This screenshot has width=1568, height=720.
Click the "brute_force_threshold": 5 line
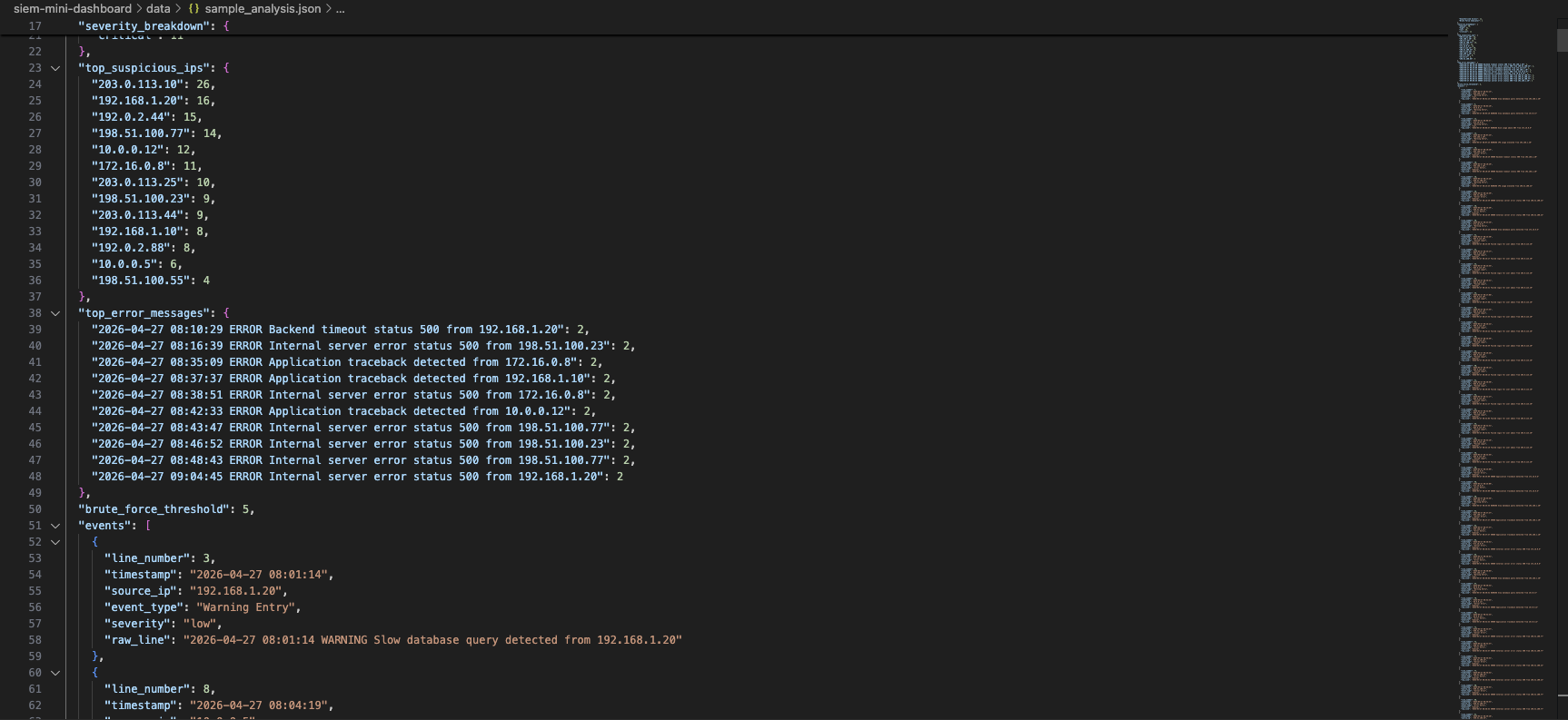(x=166, y=509)
